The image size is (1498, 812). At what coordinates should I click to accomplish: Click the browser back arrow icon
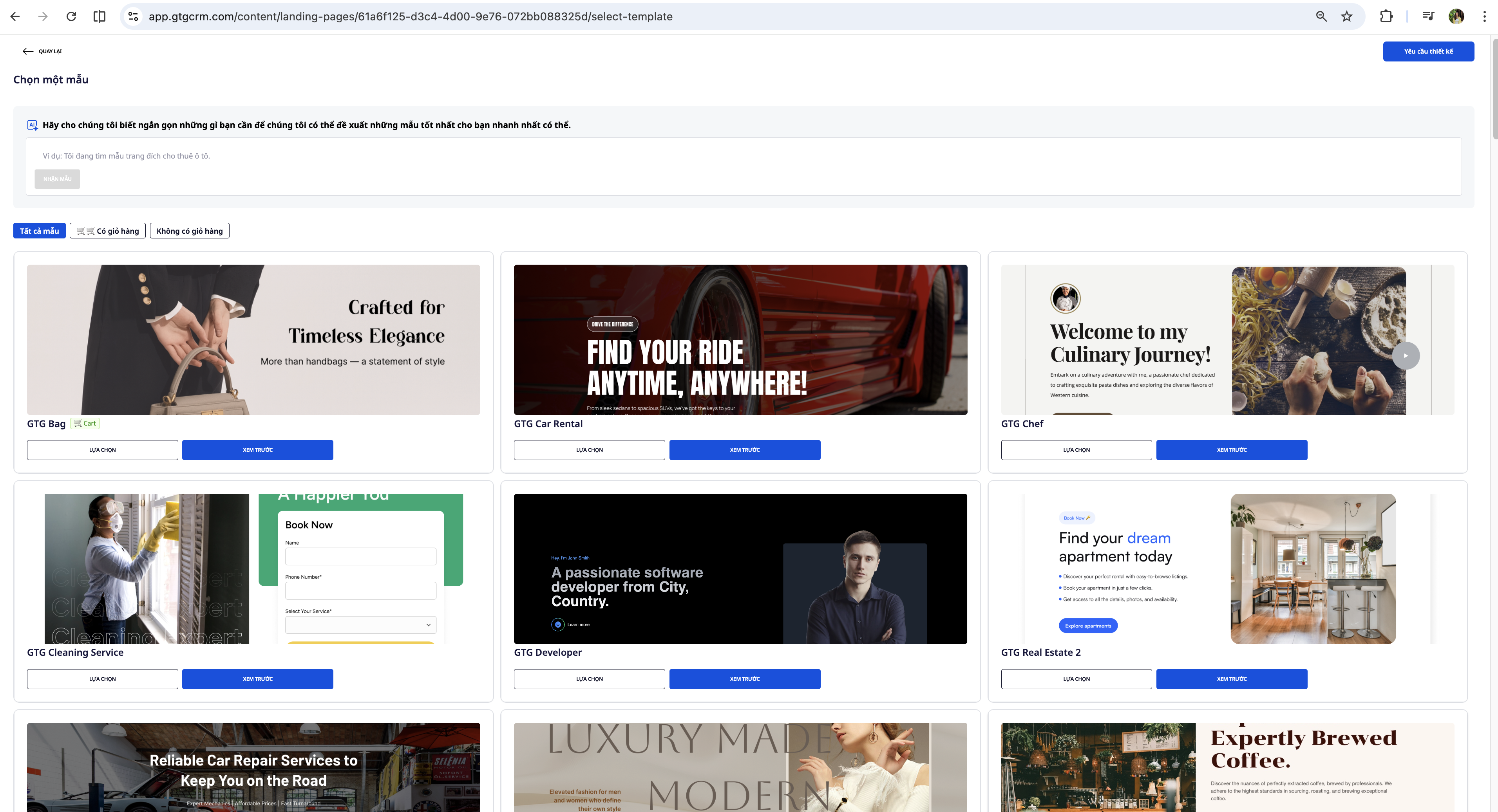tap(15, 16)
